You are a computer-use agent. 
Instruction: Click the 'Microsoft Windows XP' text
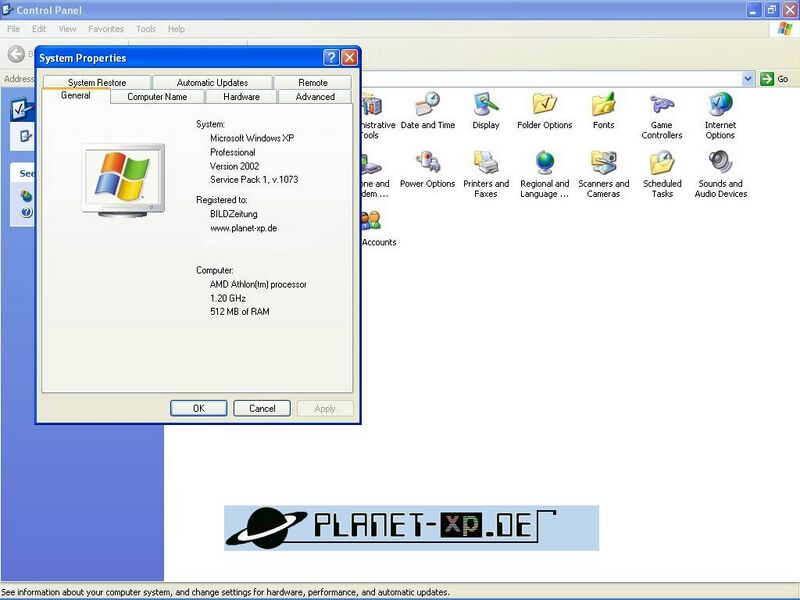(252, 138)
